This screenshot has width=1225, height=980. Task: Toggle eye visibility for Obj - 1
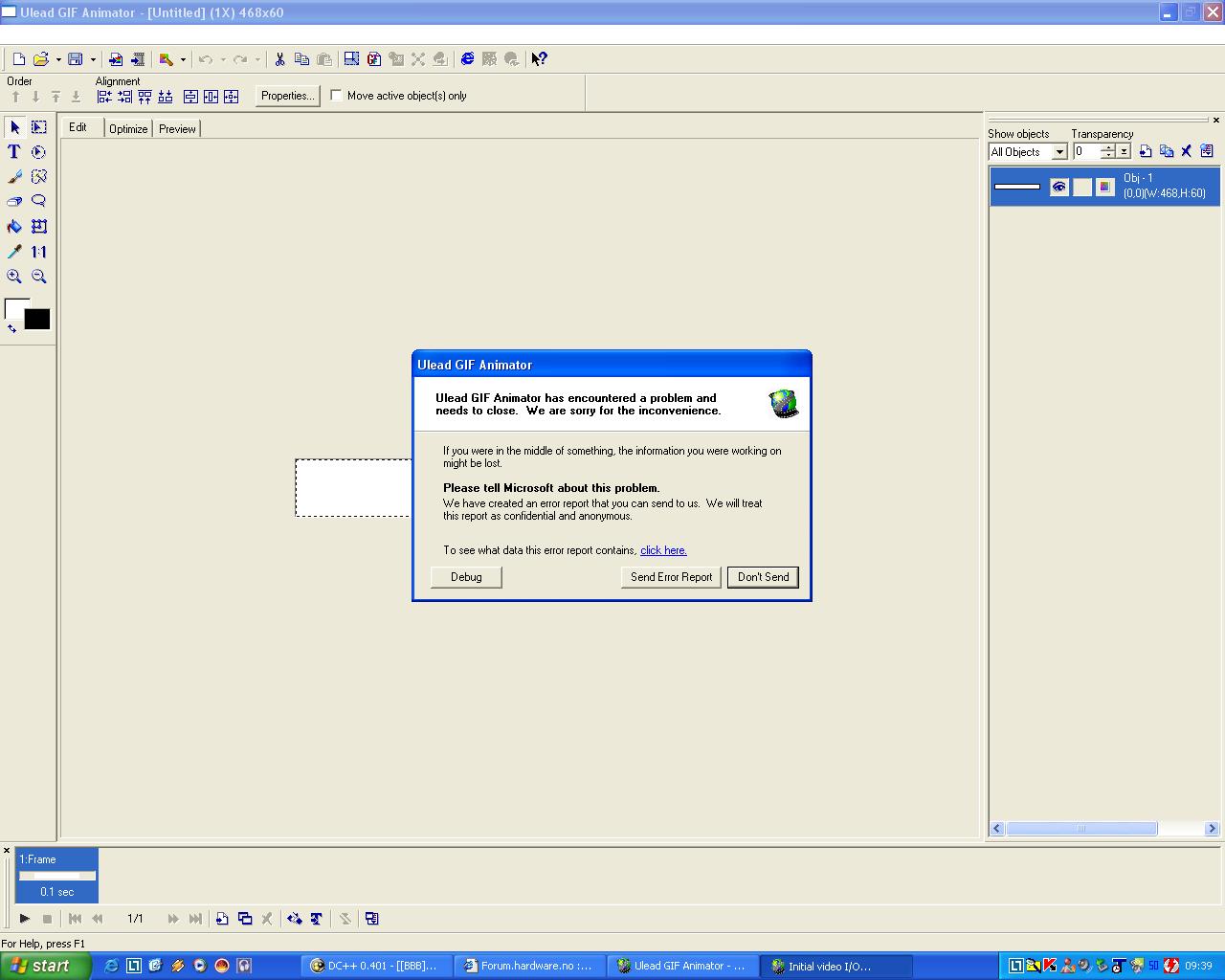[x=1058, y=188]
